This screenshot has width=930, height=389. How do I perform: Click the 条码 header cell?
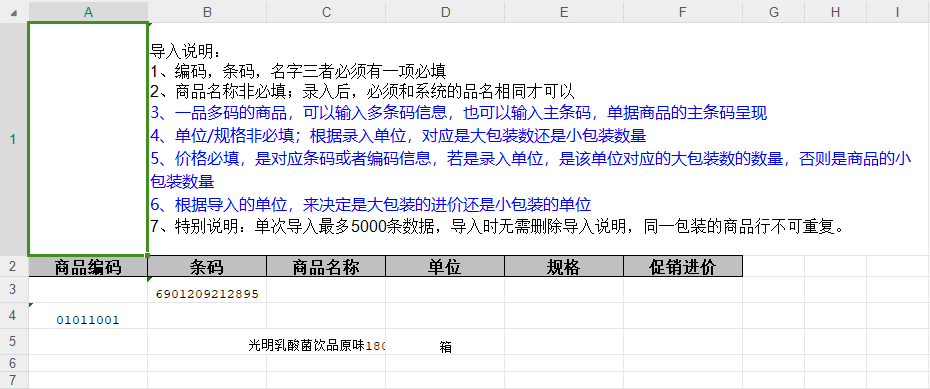click(207, 267)
